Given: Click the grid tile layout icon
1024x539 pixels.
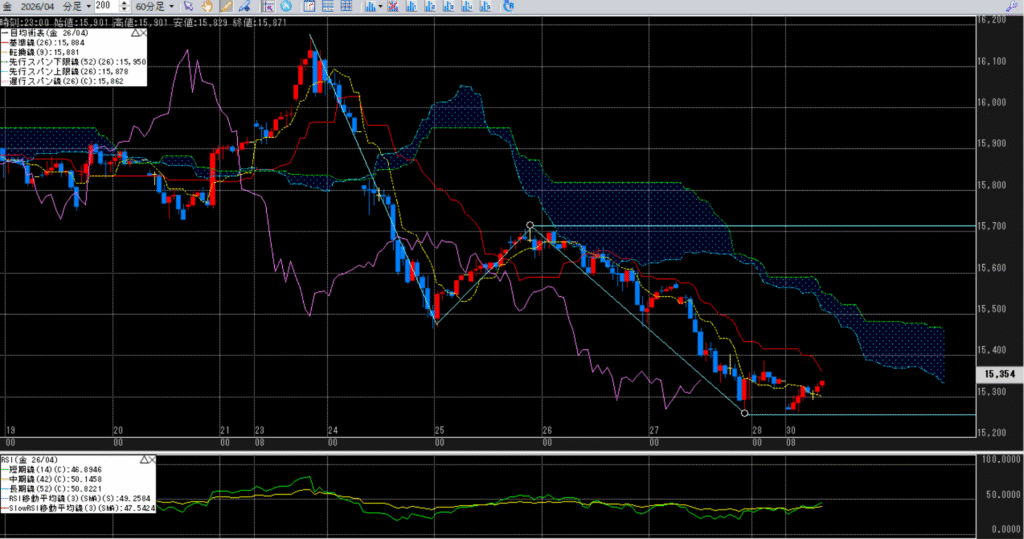Looking at the screenshot, I should pos(346,7).
